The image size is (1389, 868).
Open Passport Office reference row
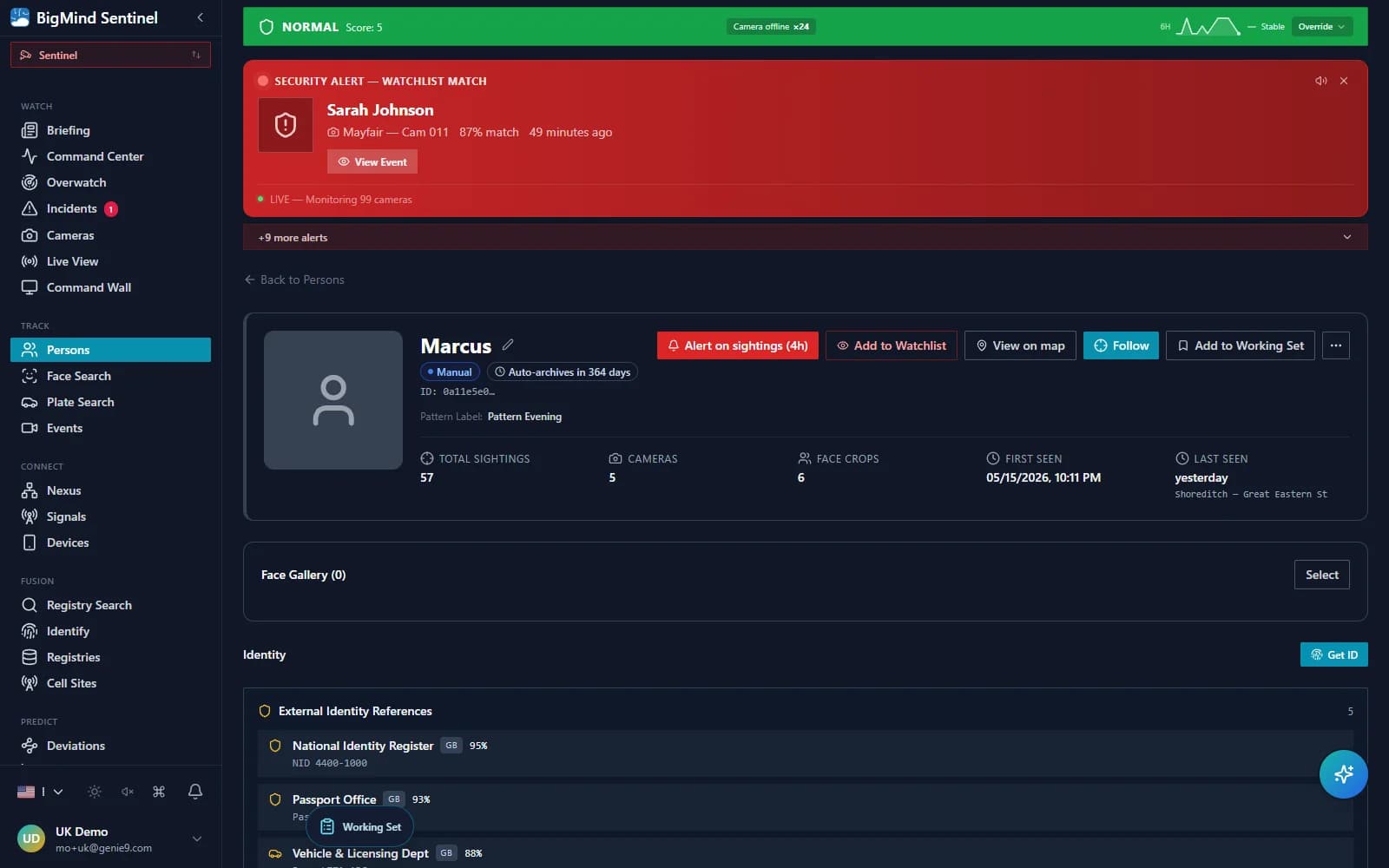(805, 807)
